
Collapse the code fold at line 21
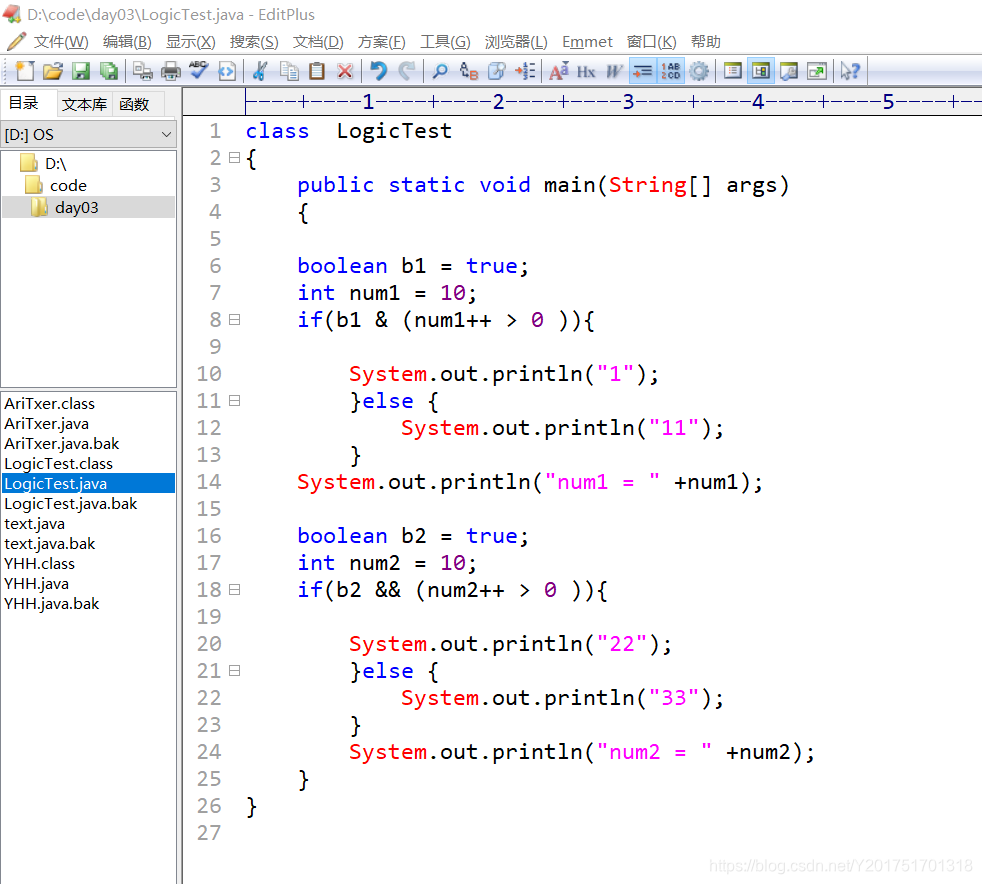point(234,671)
